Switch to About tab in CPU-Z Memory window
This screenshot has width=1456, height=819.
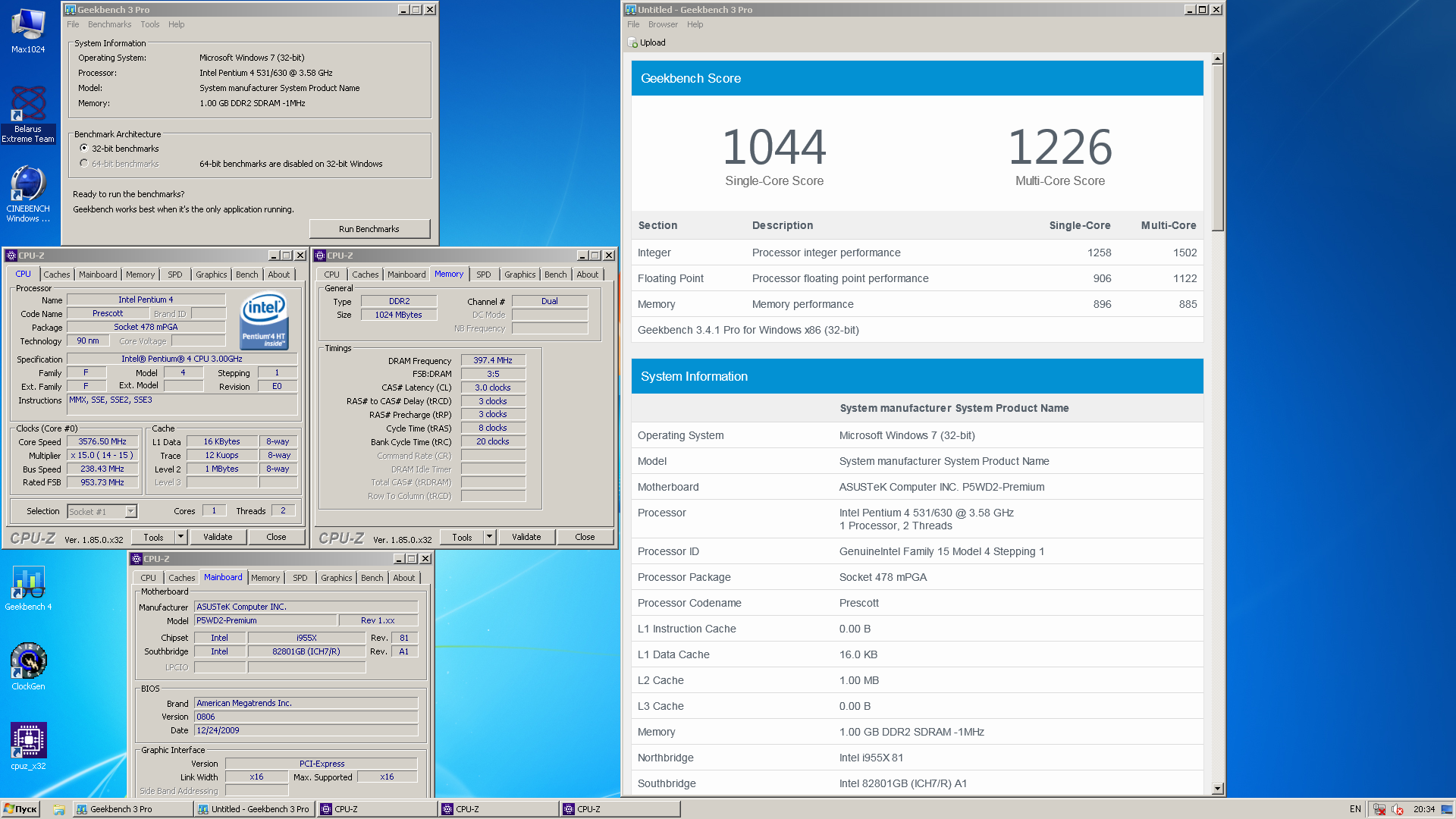click(x=587, y=275)
